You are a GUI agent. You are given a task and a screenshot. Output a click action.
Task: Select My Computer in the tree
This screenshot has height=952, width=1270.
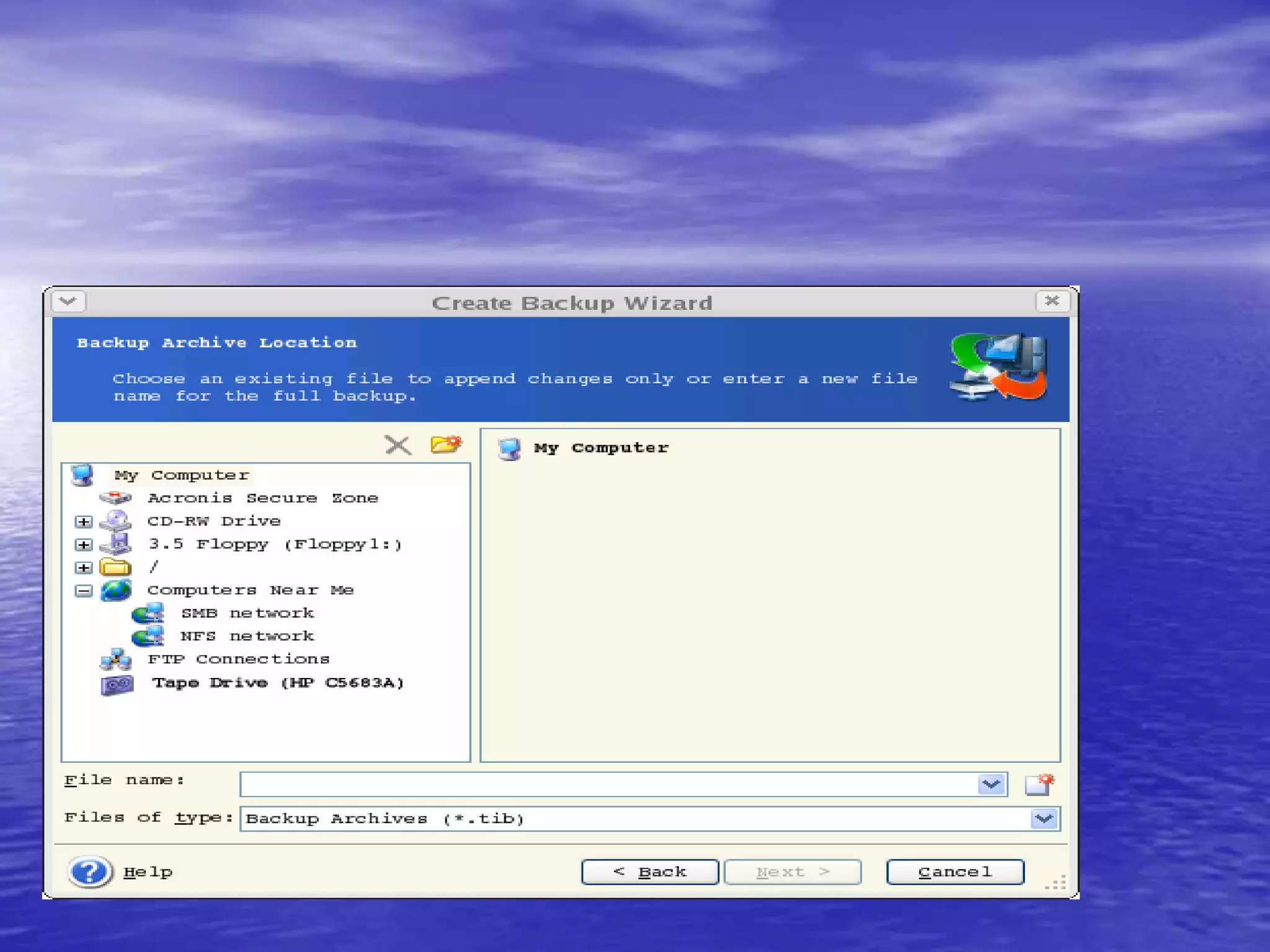182,475
